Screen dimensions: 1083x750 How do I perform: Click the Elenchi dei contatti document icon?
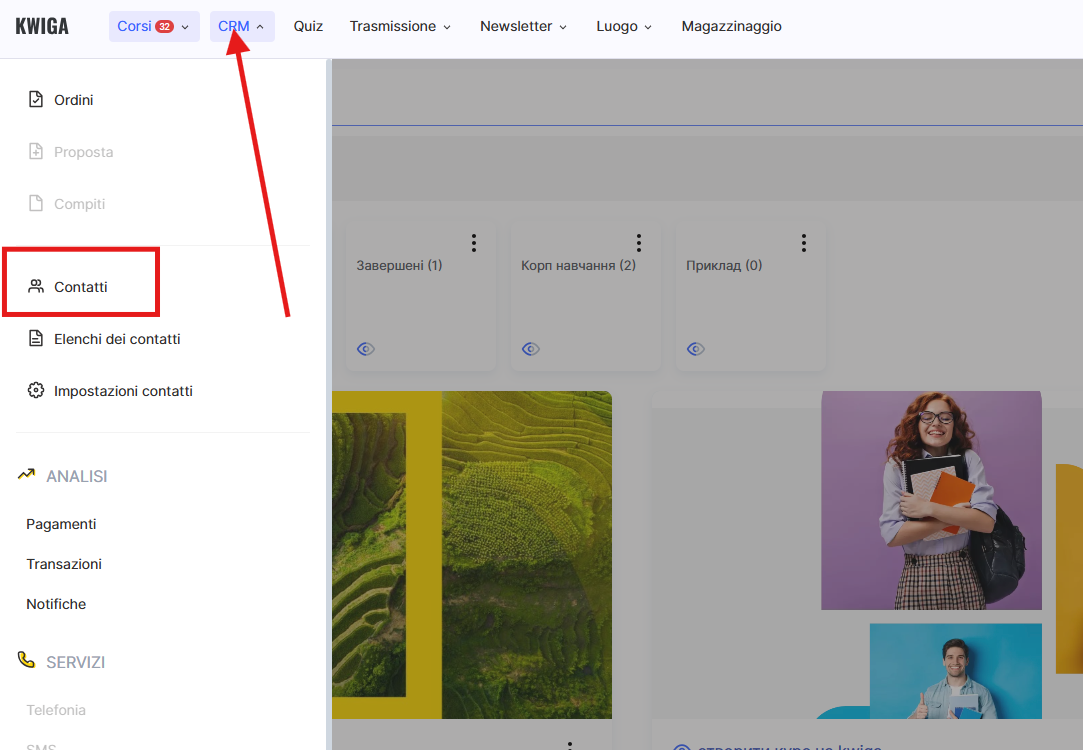(36, 339)
